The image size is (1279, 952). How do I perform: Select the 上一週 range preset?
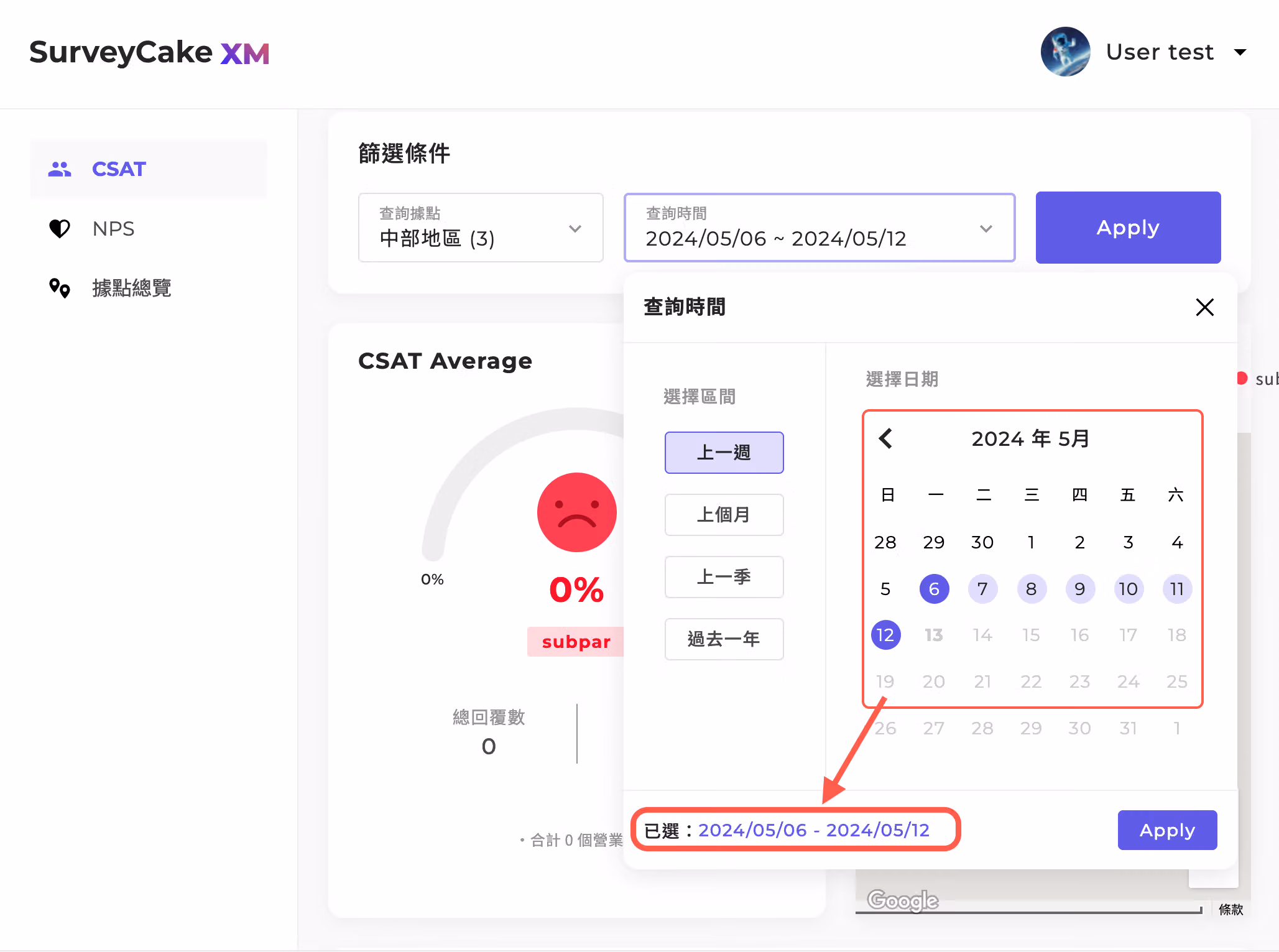tap(724, 453)
